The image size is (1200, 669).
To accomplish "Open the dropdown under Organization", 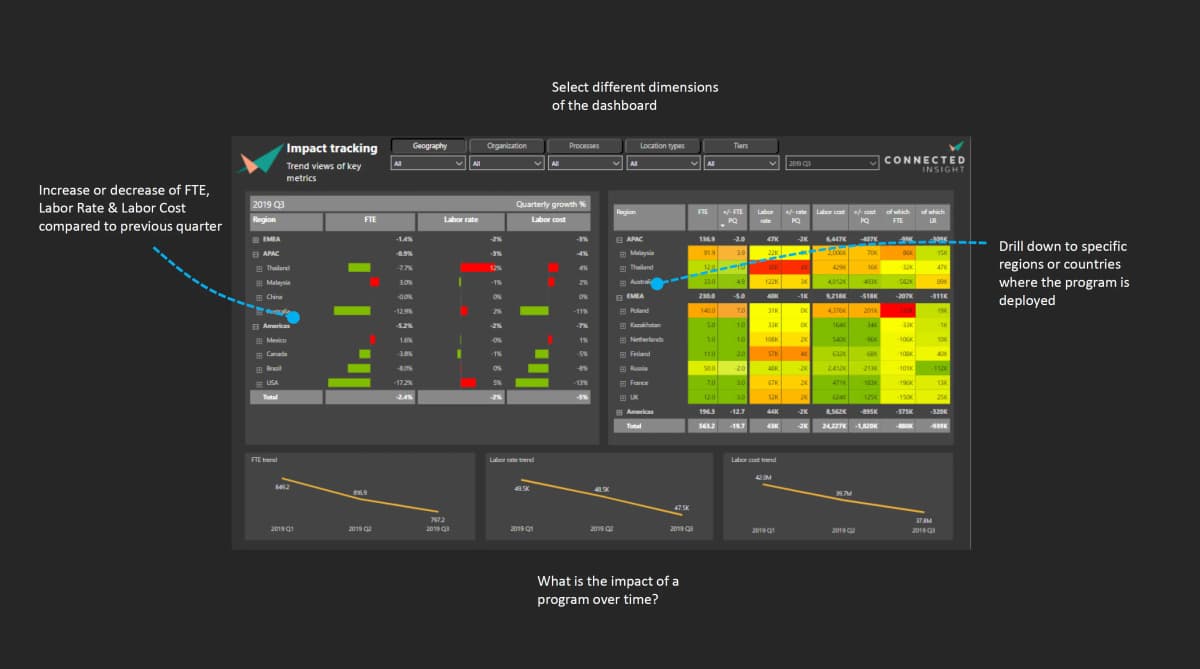I will point(506,163).
